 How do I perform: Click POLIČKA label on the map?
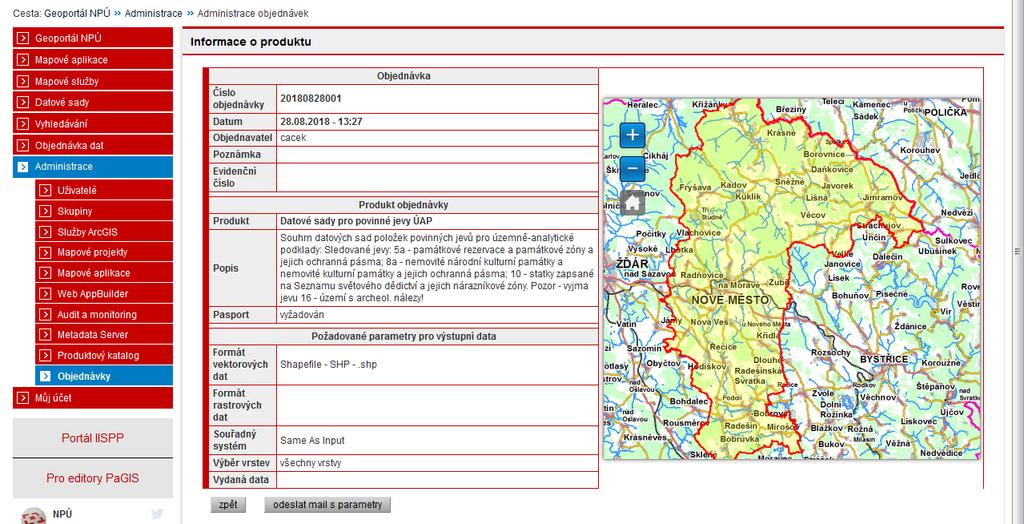tap(944, 112)
